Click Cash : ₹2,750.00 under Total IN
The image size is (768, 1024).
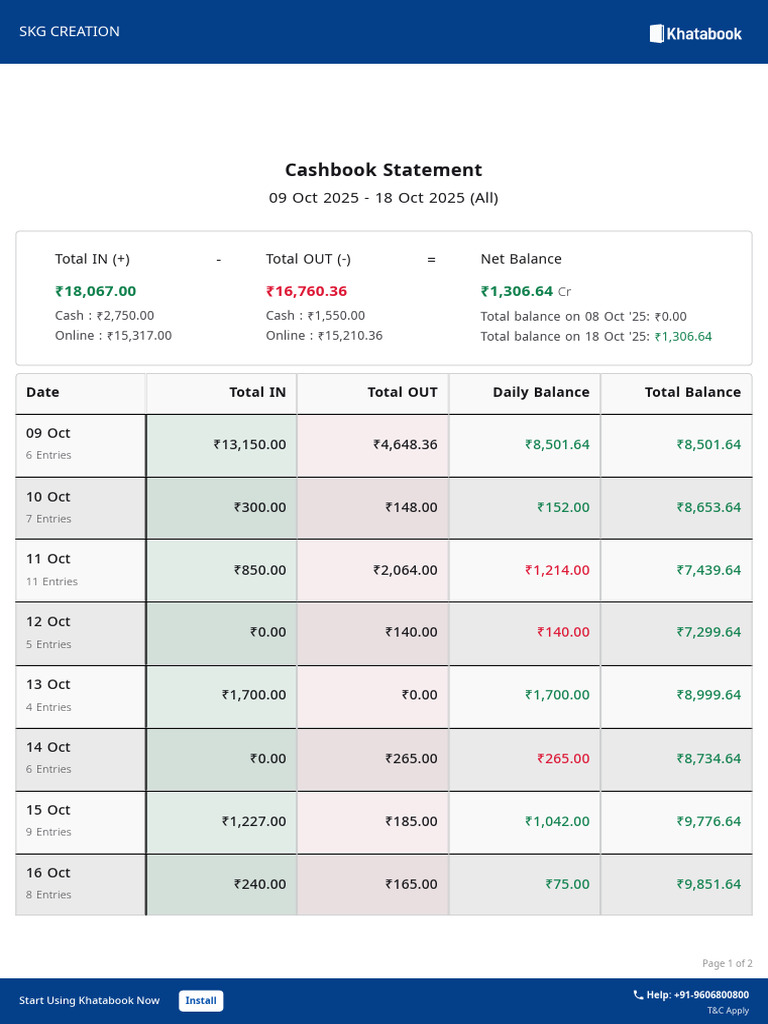tap(104, 315)
